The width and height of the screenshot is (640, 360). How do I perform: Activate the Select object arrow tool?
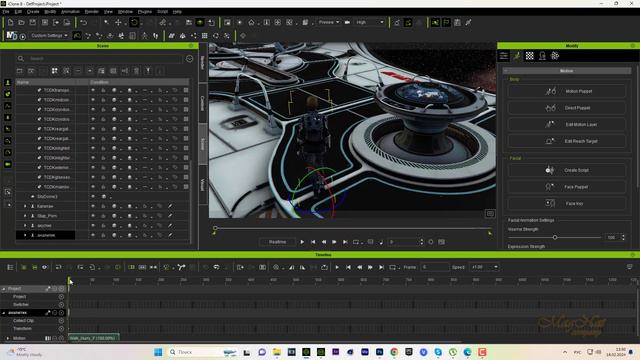(107, 22)
